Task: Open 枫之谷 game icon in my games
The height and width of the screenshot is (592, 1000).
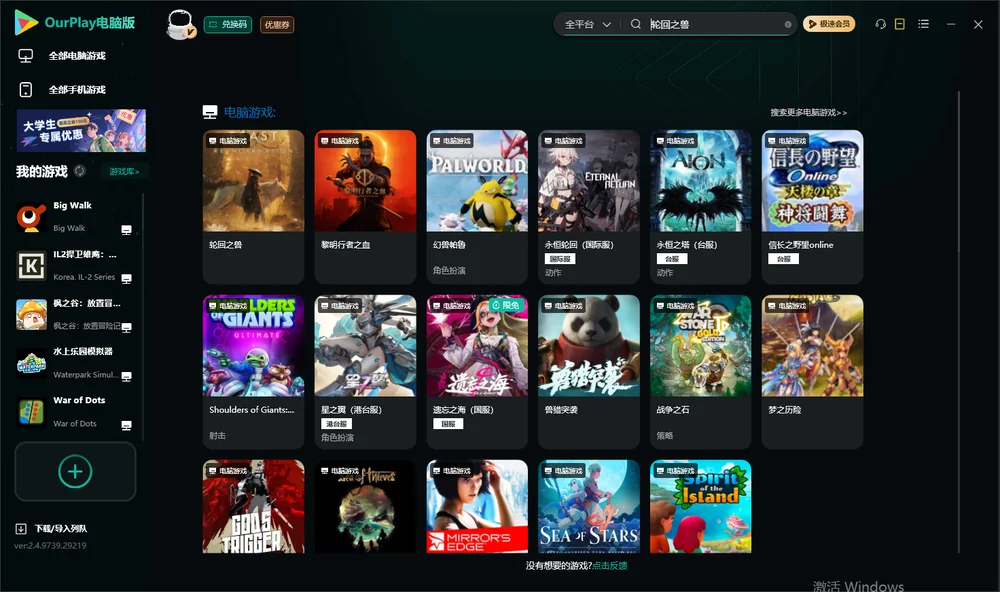Action: click(x=31, y=314)
